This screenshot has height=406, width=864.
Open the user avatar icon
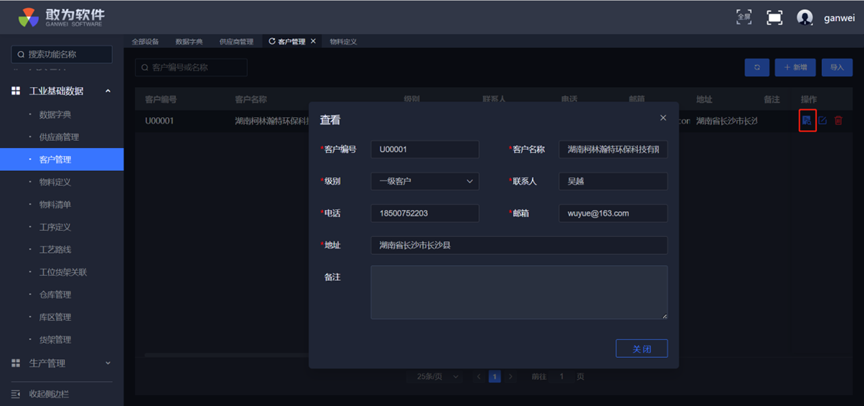point(805,18)
